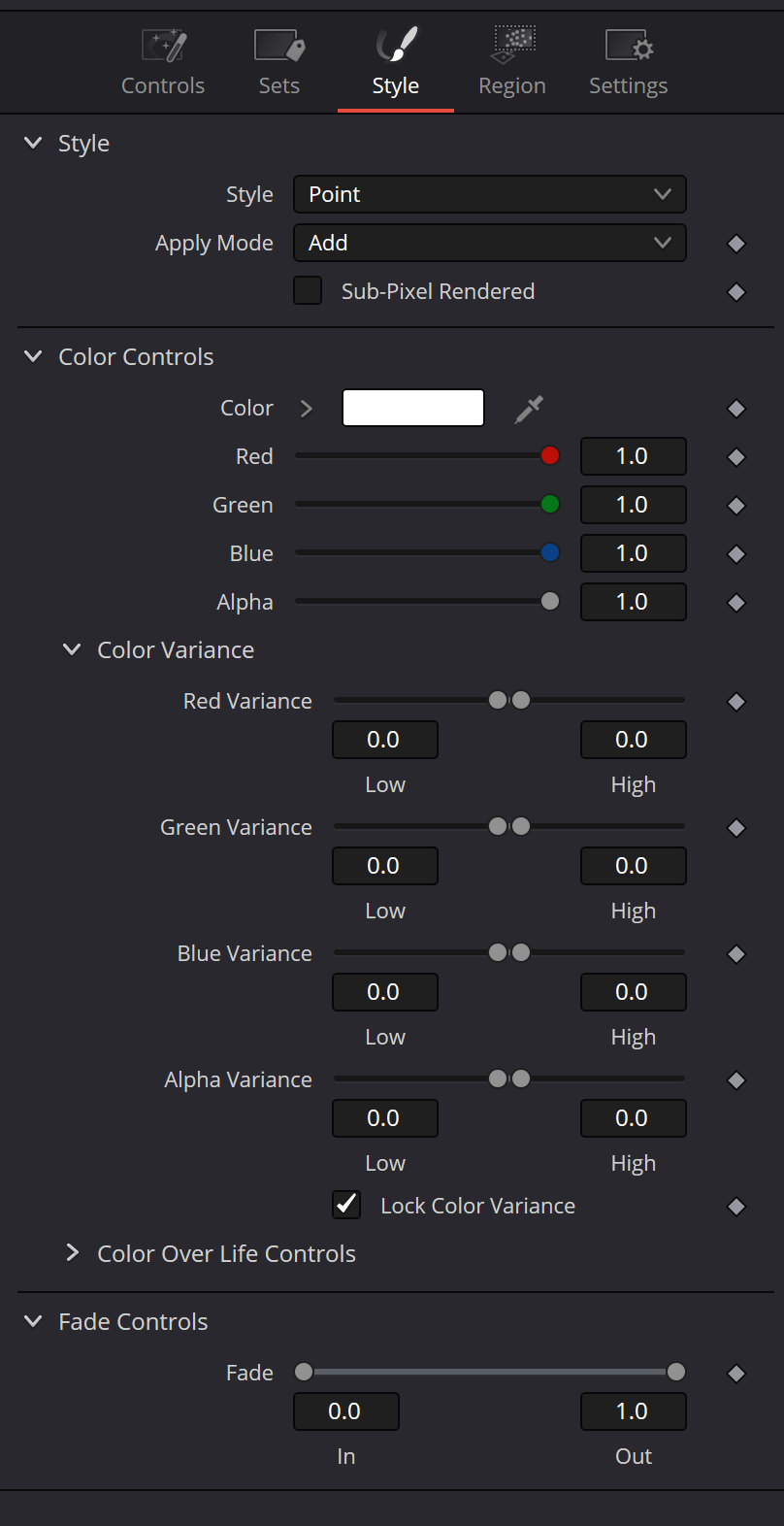Click the Red slider handle
Image resolution: width=784 pixels, height=1526 pixels.
pos(550,455)
